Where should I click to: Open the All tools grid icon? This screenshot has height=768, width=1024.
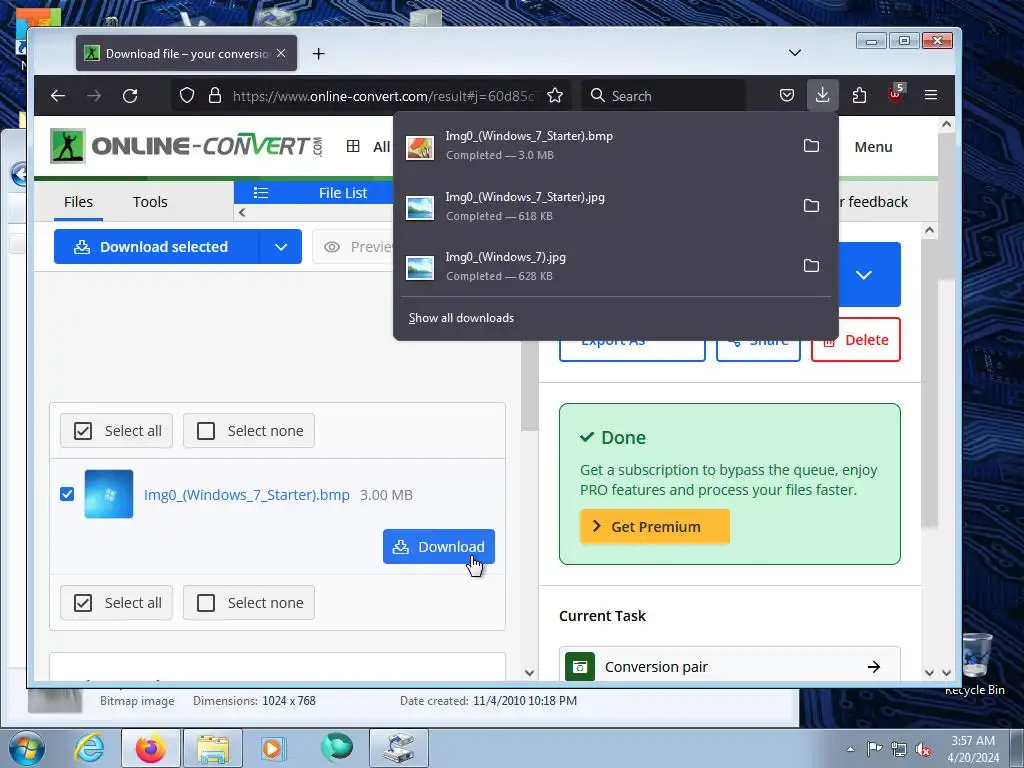(x=353, y=146)
